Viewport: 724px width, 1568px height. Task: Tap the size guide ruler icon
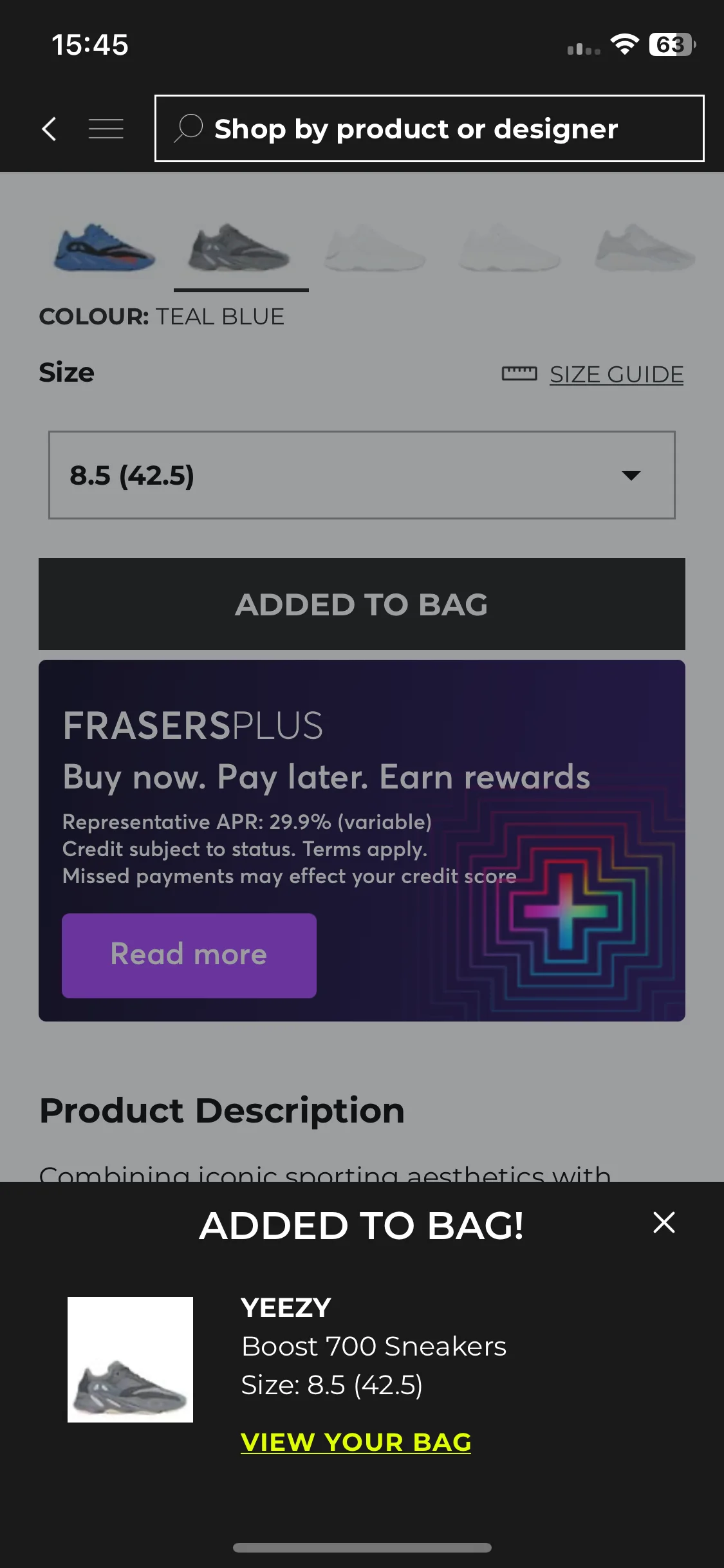519,373
